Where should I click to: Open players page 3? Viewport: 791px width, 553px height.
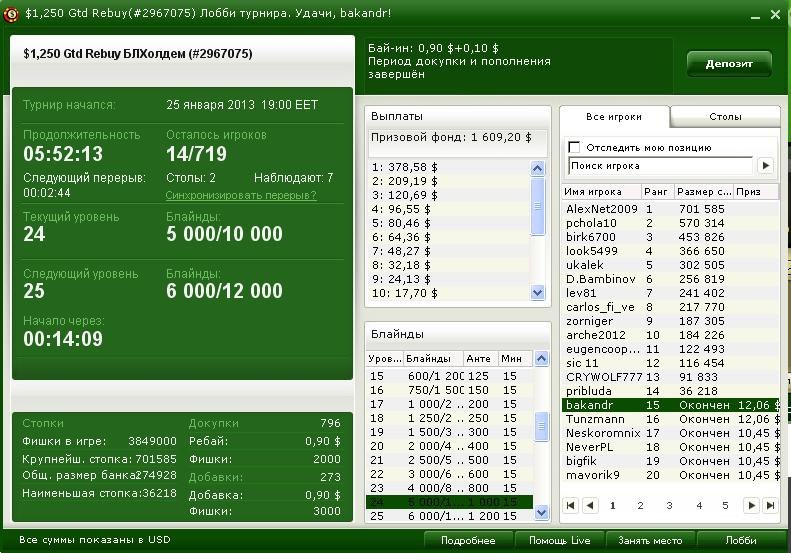(669, 505)
